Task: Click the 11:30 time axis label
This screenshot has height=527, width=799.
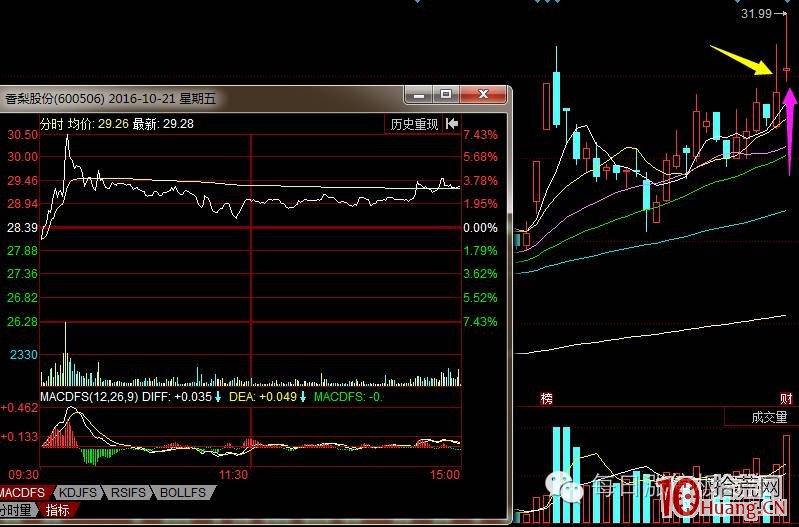Action: tap(233, 475)
